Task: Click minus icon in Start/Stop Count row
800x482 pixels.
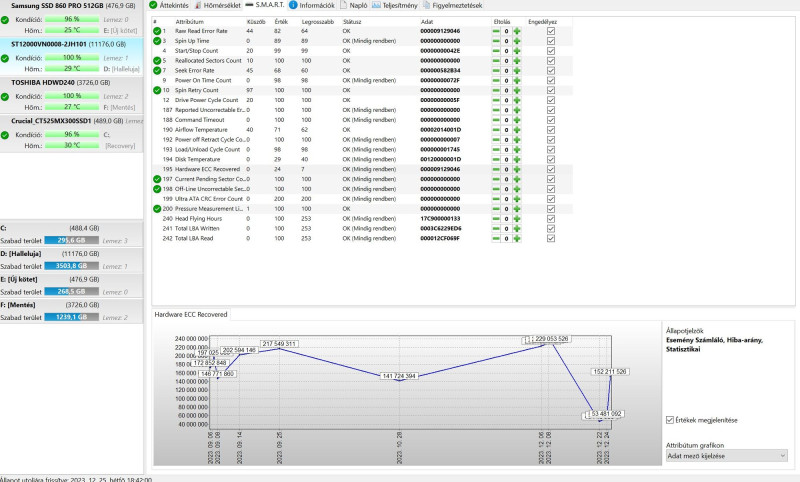Action: (x=496, y=51)
